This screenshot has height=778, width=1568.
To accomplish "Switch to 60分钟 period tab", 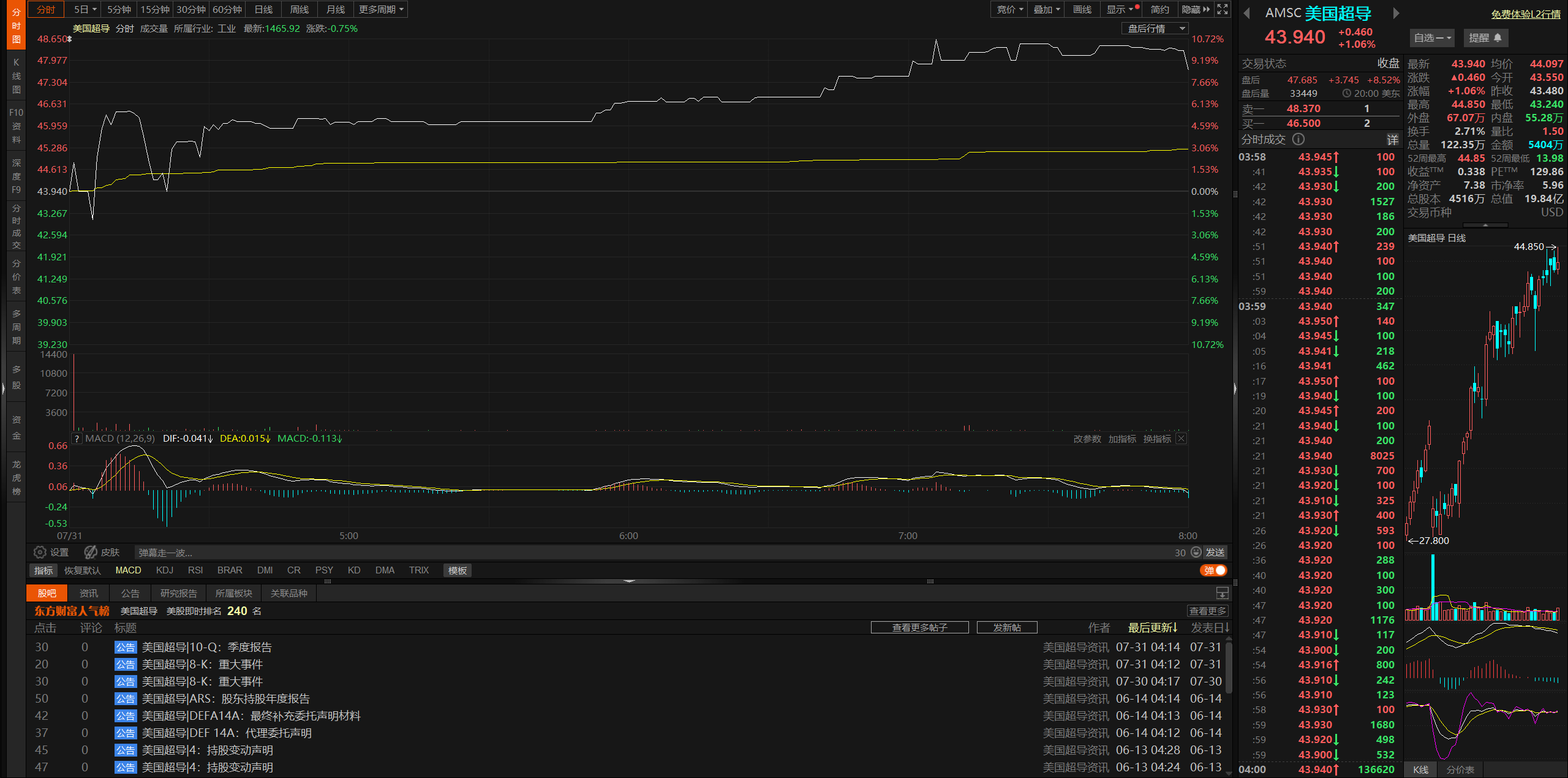I will [227, 9].
